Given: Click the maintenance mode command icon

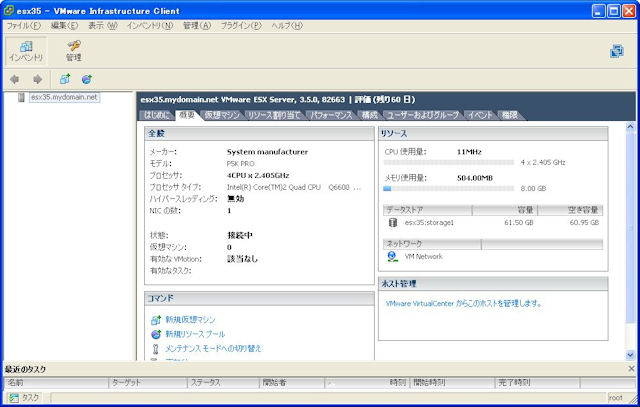Looking at the screenshot, I should [x=155, y=349].
